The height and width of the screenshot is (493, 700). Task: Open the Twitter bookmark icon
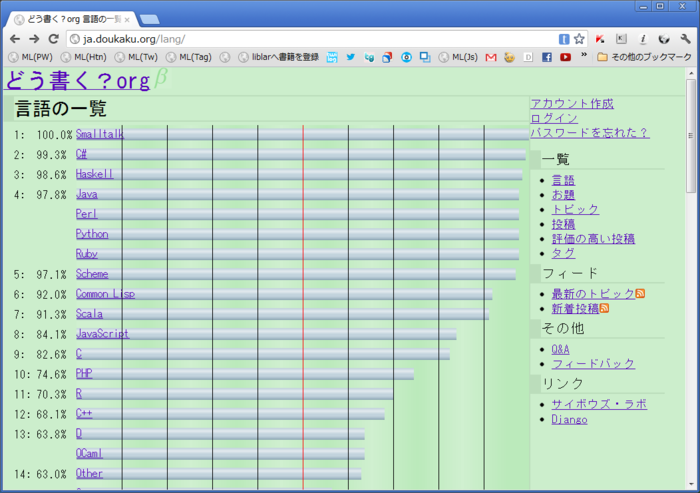pos(350,57)
